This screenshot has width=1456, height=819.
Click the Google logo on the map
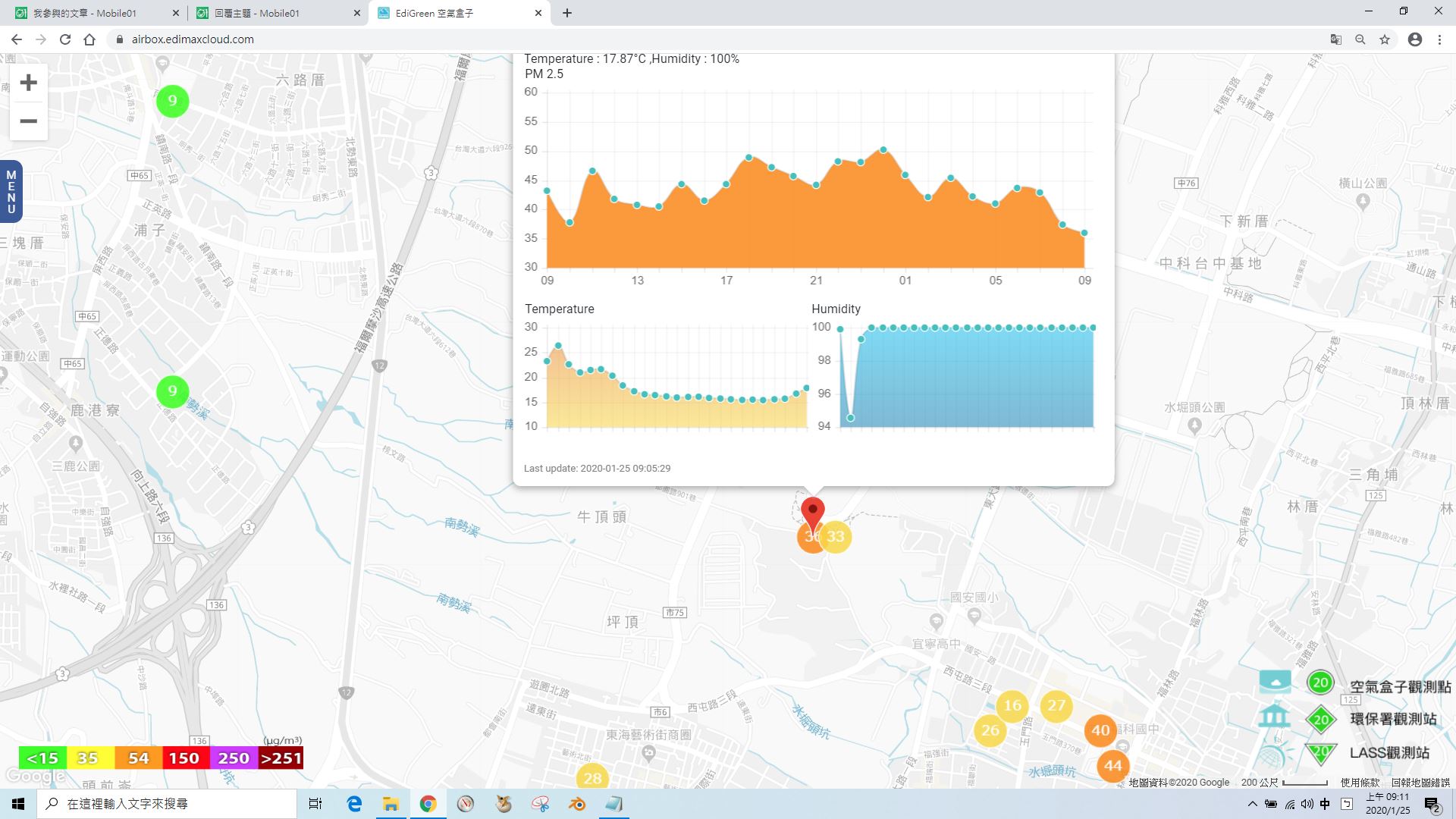click(x=35, y=776)
